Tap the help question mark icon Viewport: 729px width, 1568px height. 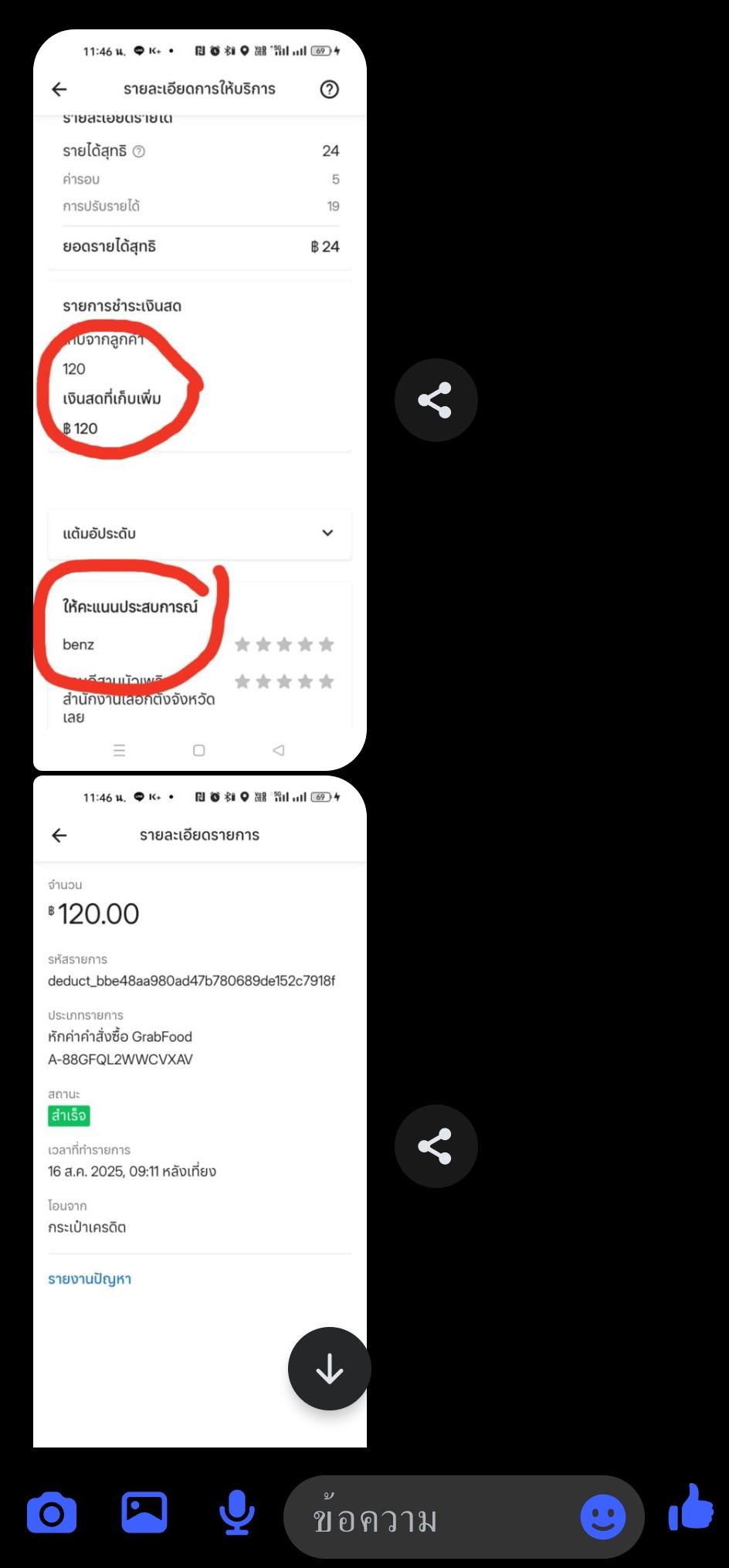(x=329, y=90)
